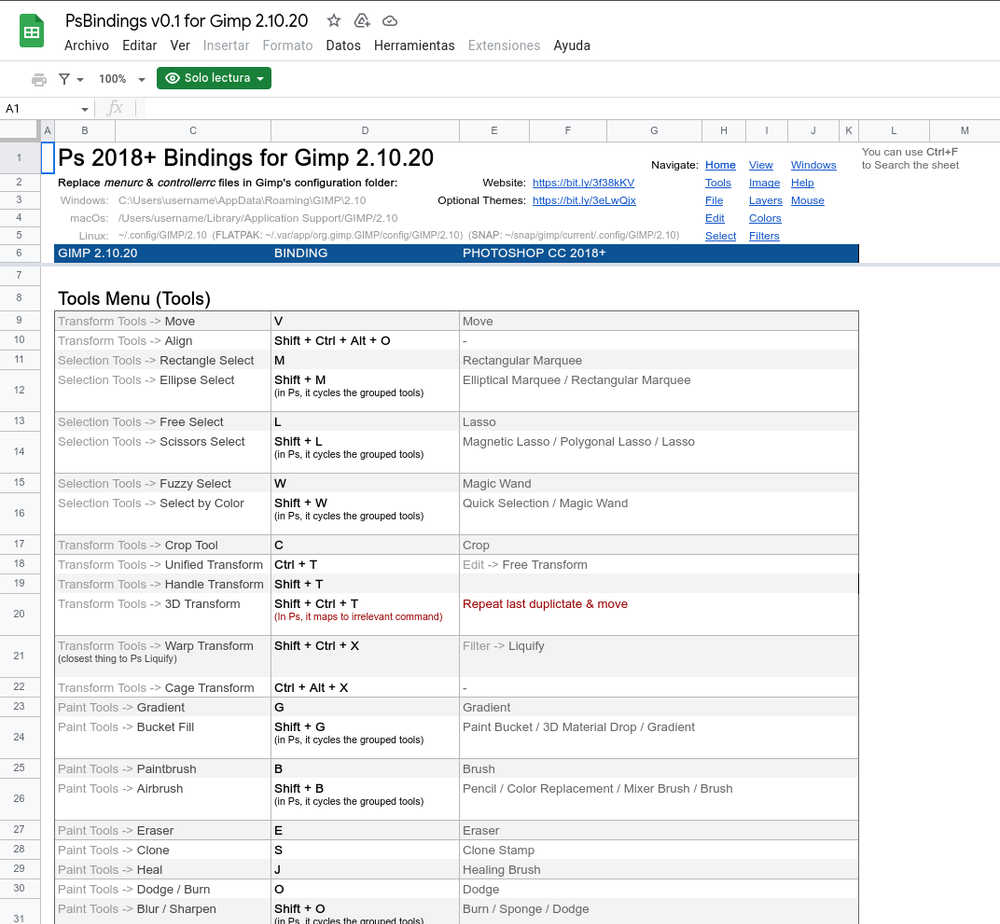This screenshot has width=1000, height=924.
Task: Click the 'Transform Tools -> Move' cell
Action: (163, 321)
